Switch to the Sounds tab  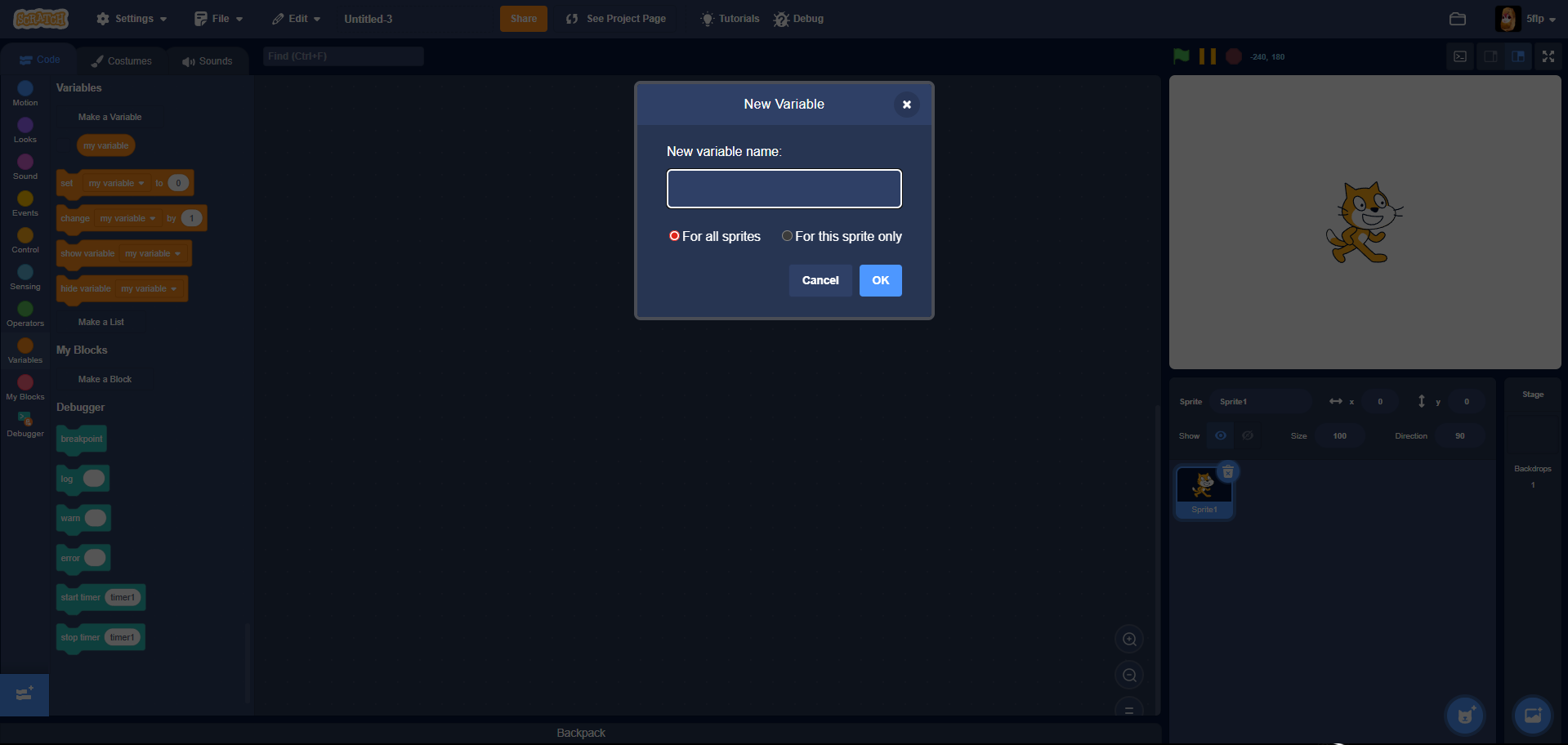208,61
